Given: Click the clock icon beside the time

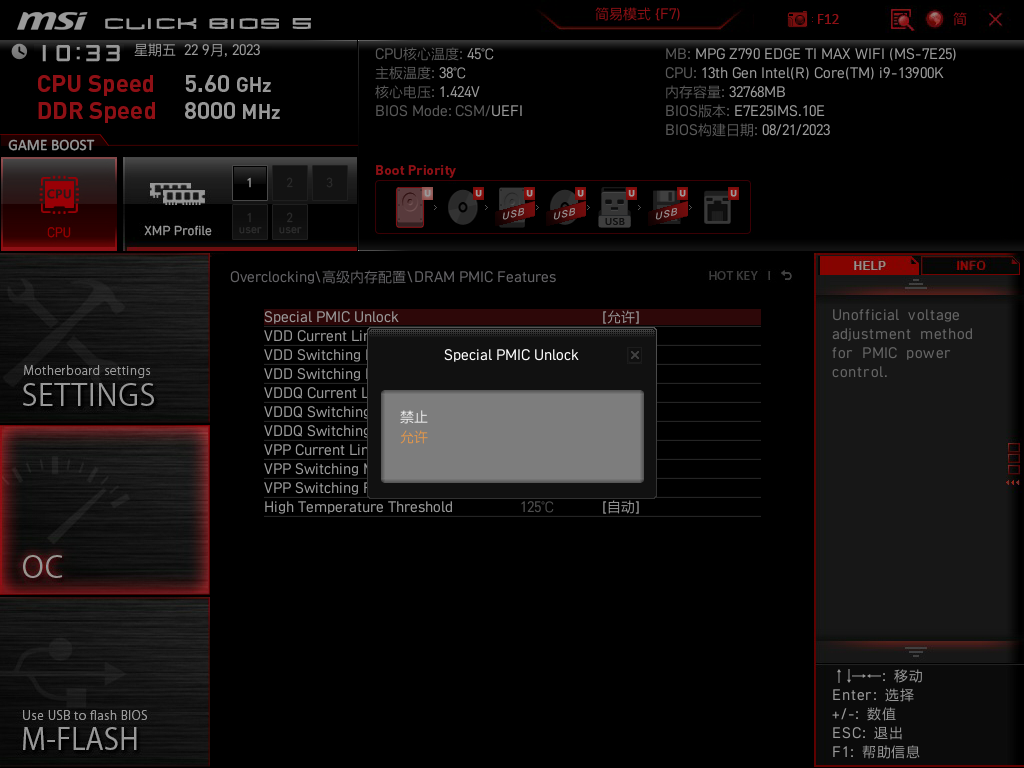Looking at the screenshot, I should (20, 51).
